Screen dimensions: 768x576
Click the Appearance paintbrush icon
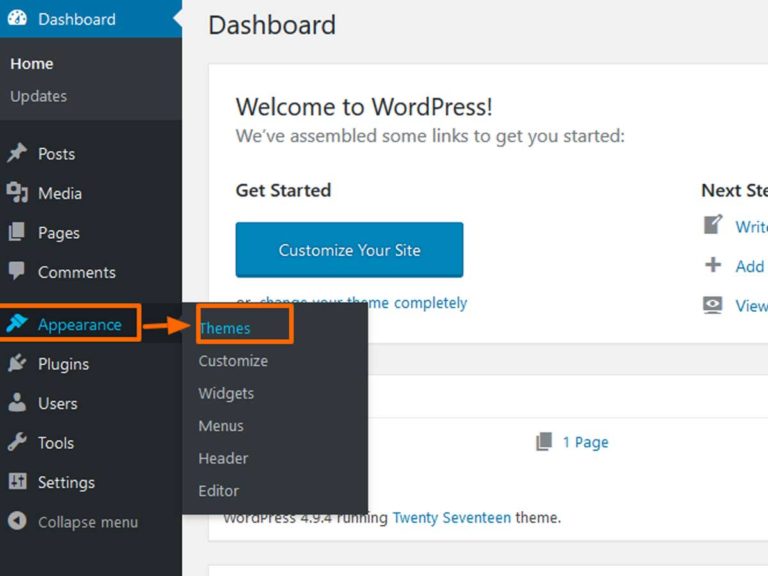point(17,323)
